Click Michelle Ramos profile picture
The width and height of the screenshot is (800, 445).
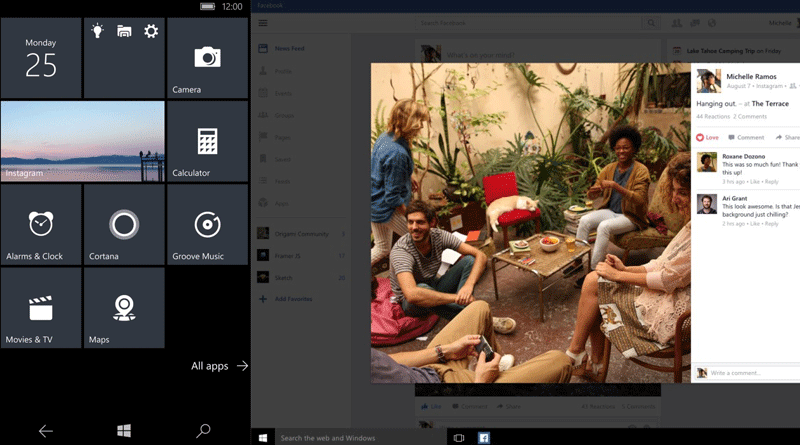[709, 81]
